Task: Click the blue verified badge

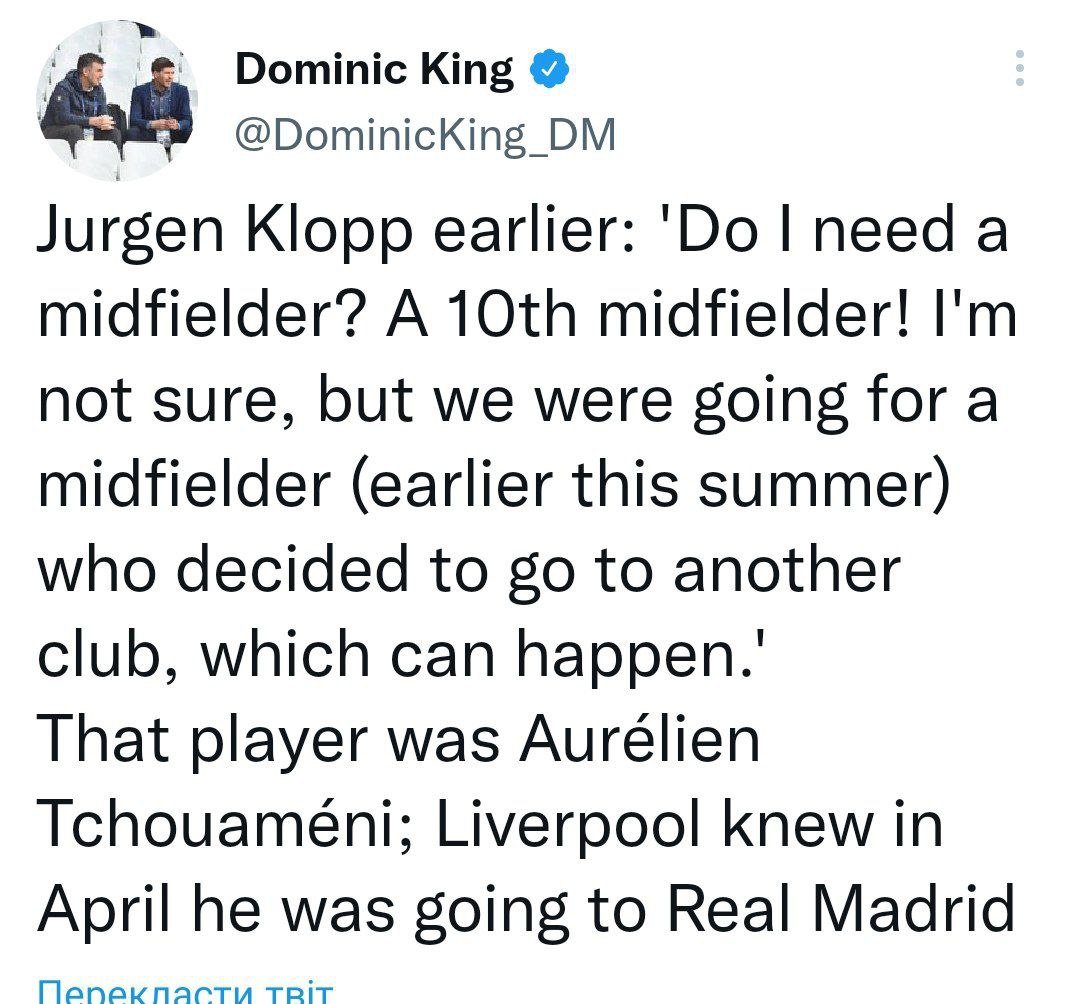Action: (x=549, y=69)
